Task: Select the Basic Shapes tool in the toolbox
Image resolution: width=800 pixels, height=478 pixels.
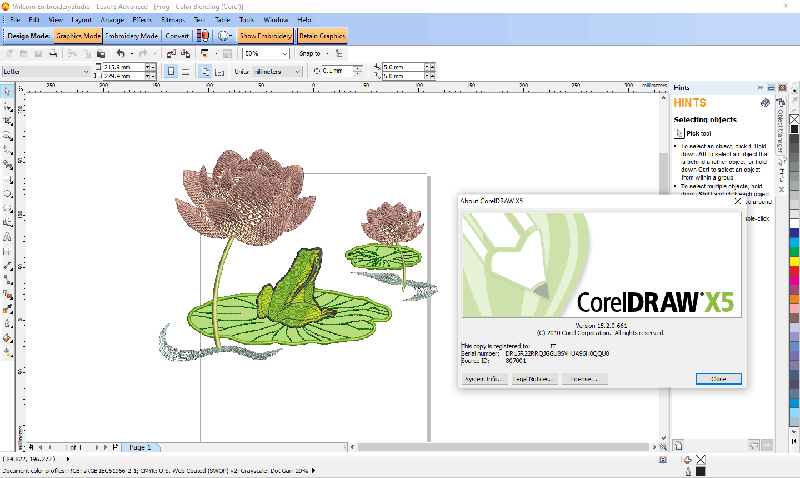Action: tap(7, 222)
